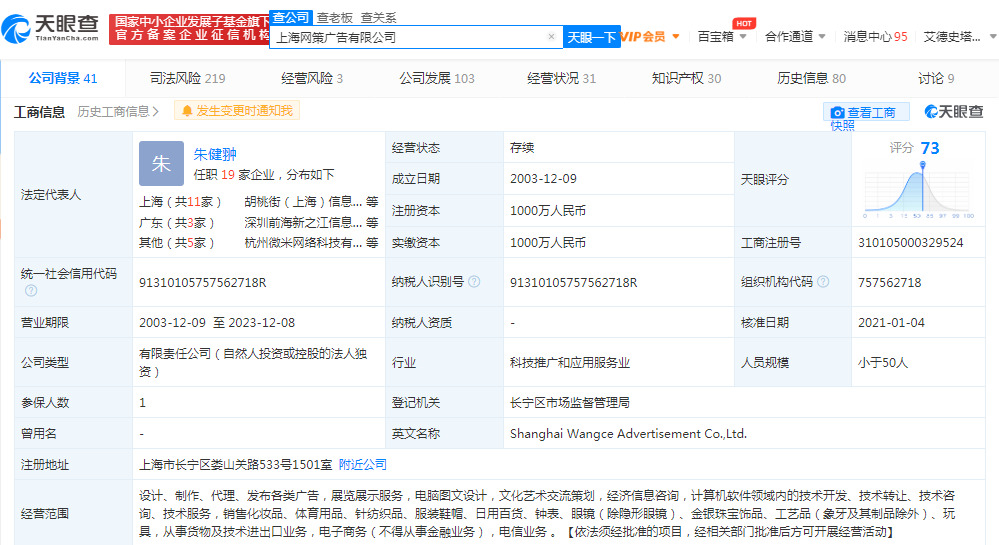The width and height of the screenshot is (999, 545).
Task: Click the bell icon for change notifications
Action: click(187, 111)
